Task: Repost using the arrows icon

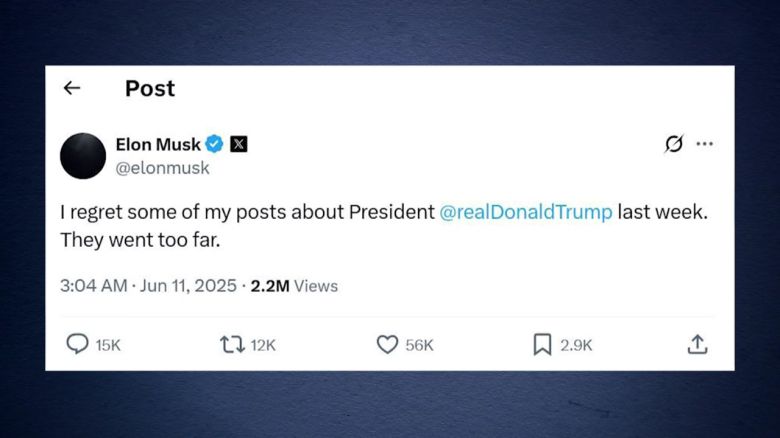Action: click(x=232, y=344)
